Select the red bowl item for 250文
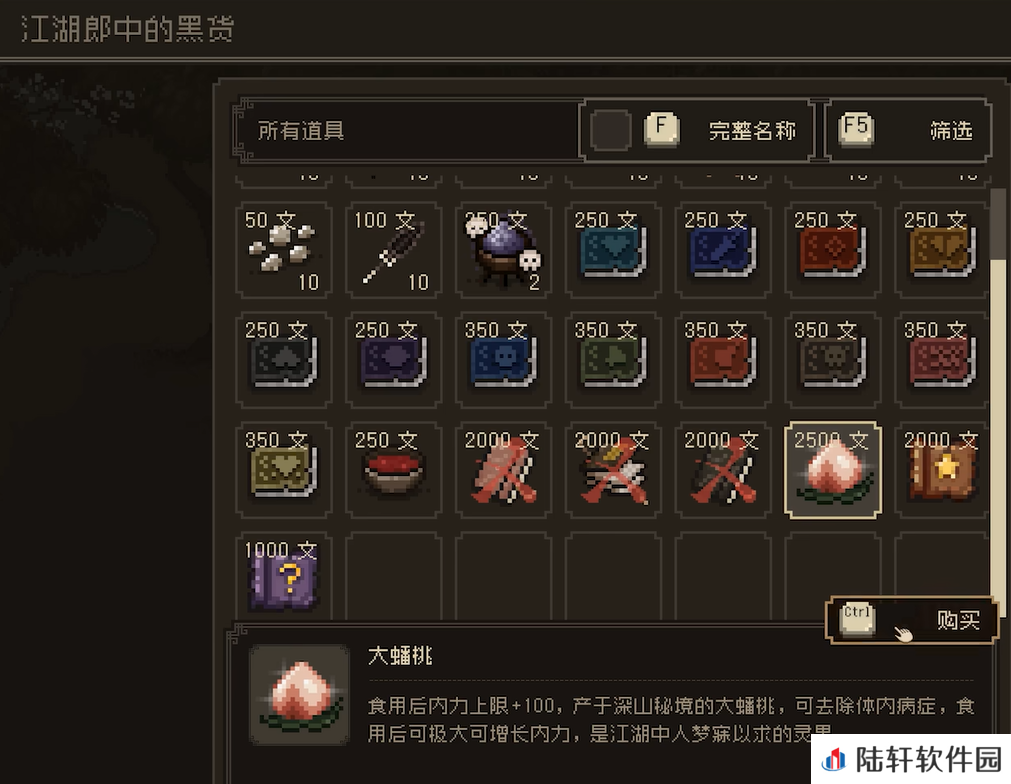Screen dimensions: 1011x784 pyautogui.click(x=393, y=470)
